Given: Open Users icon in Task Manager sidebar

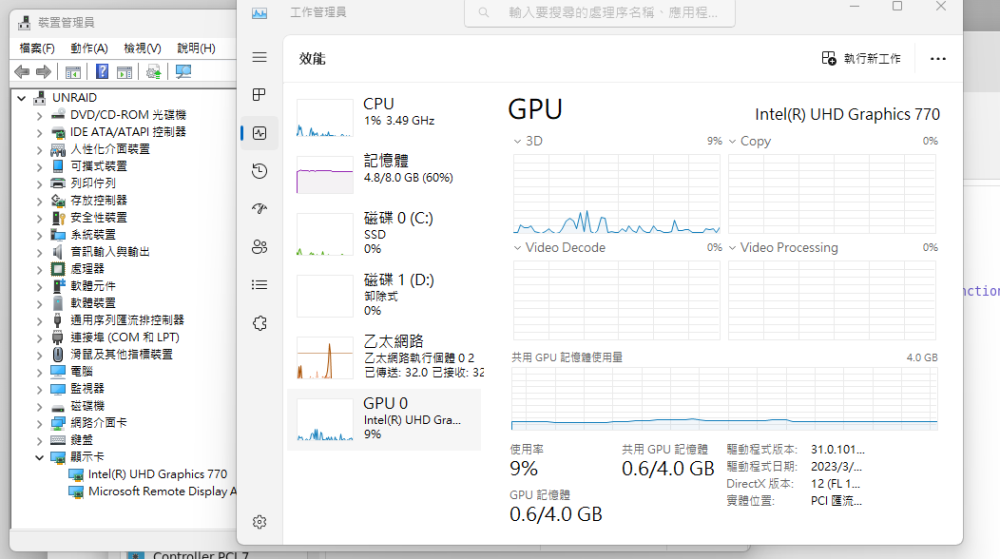Looking at the screenshot, I should coord(260,247).
